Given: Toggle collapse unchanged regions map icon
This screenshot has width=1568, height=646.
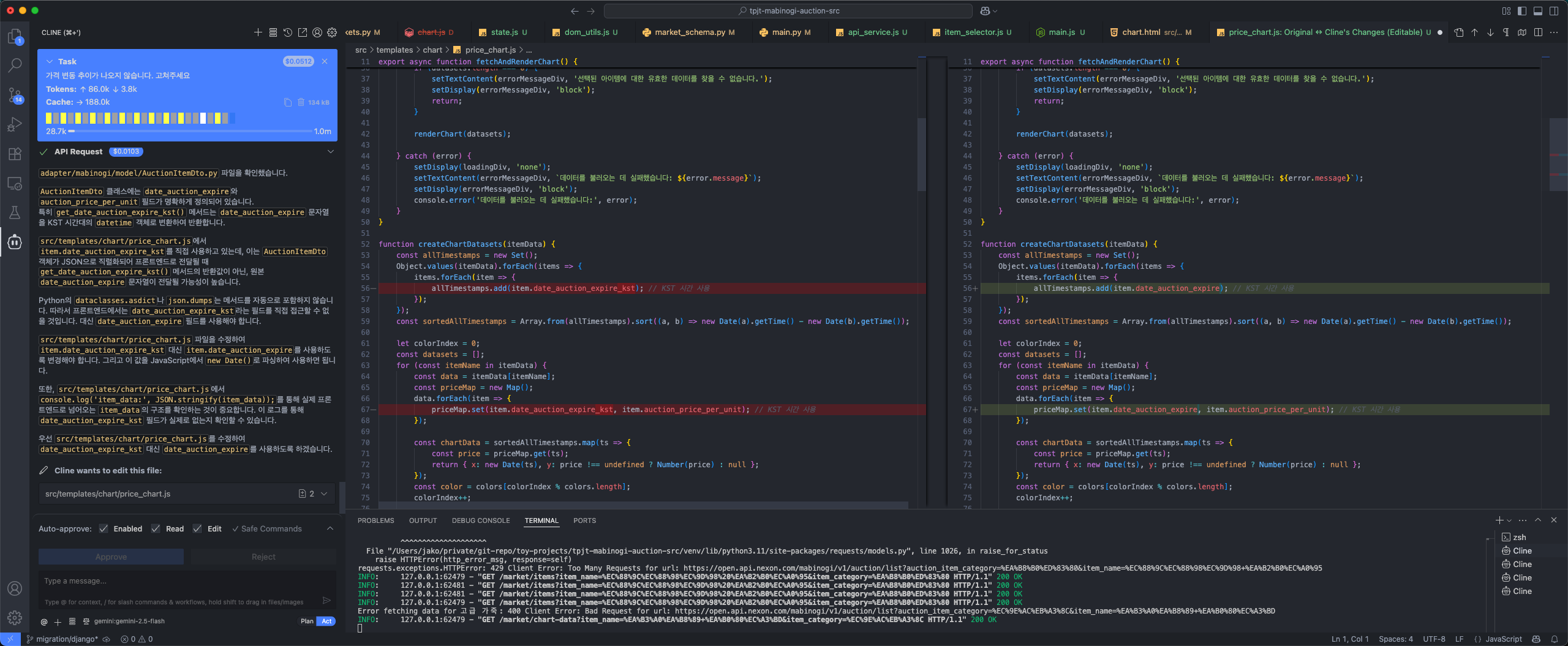Looking at the screenshot, I should click(x=1522, y=32).
